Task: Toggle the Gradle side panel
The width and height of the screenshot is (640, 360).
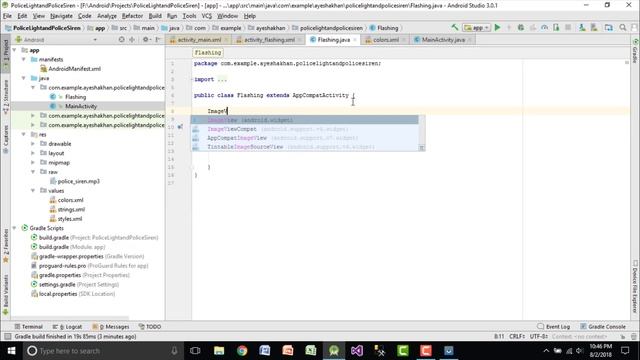Action: (x=635, y=51)
